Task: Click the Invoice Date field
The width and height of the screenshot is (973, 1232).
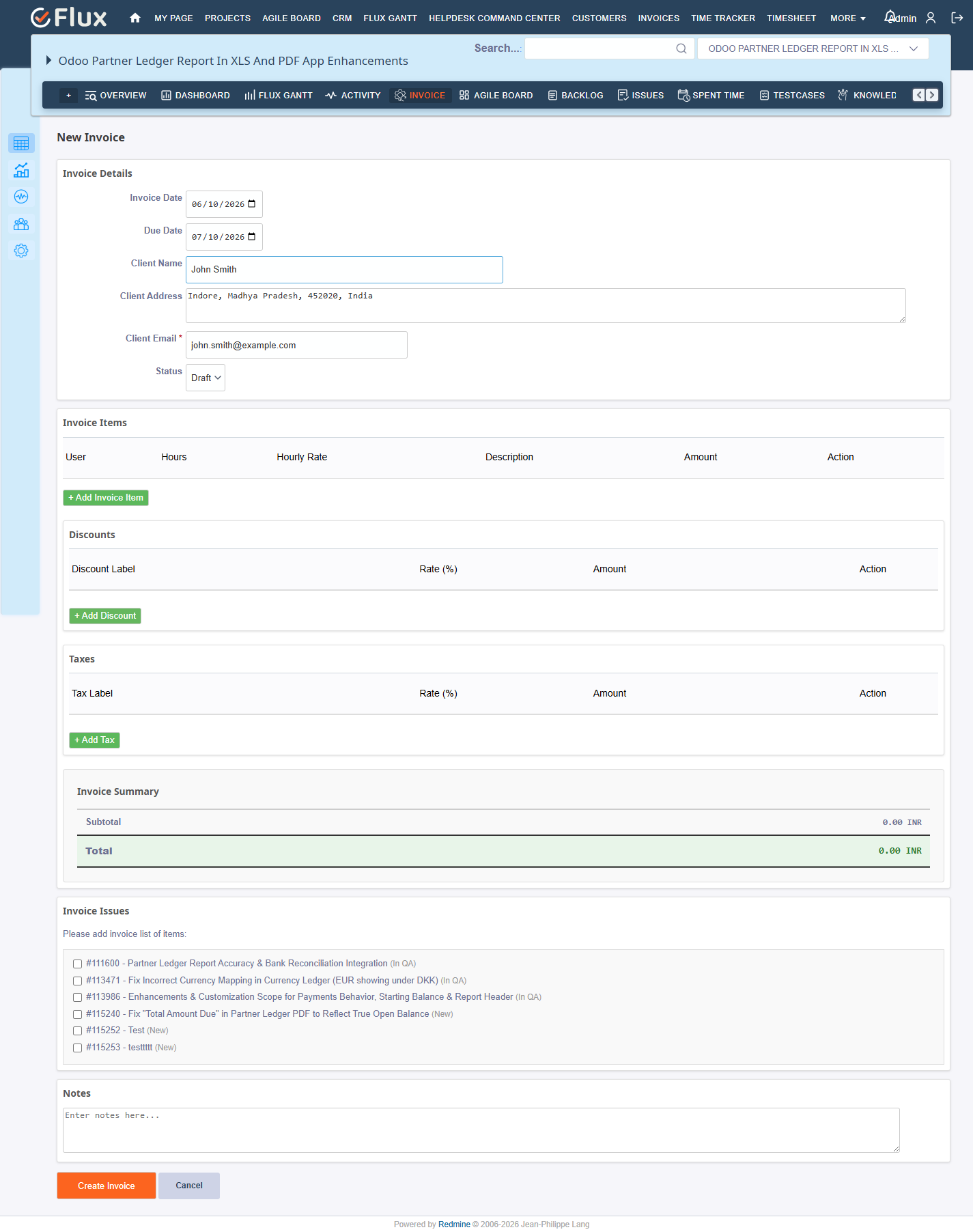Action: coord(224,204)
